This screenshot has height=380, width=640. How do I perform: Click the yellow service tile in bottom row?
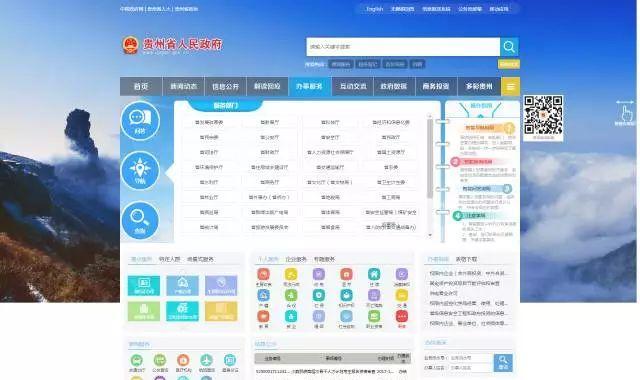pos(221,311)
